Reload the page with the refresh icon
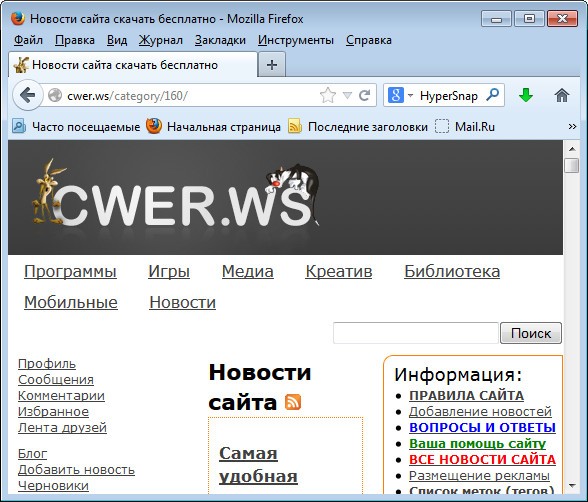This screenshot has width=588, height=502. (x=365, y=95)
